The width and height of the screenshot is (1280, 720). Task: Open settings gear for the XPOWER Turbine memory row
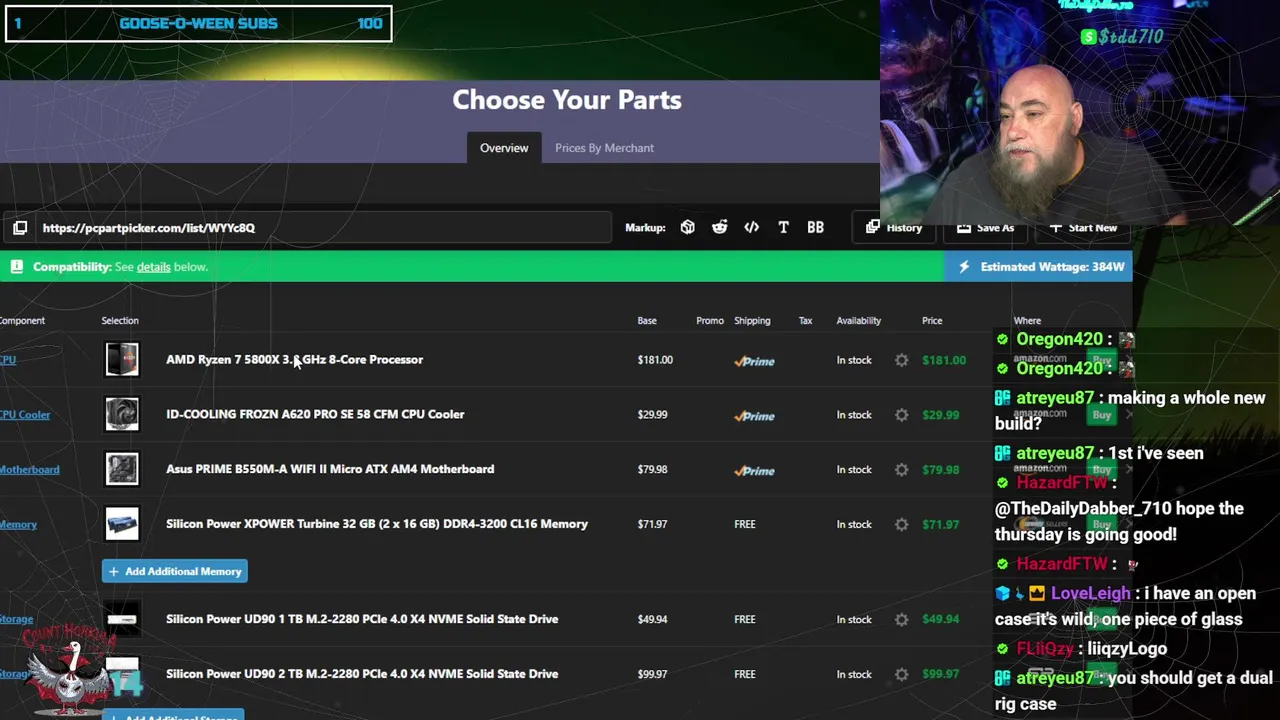click(902, 524)
